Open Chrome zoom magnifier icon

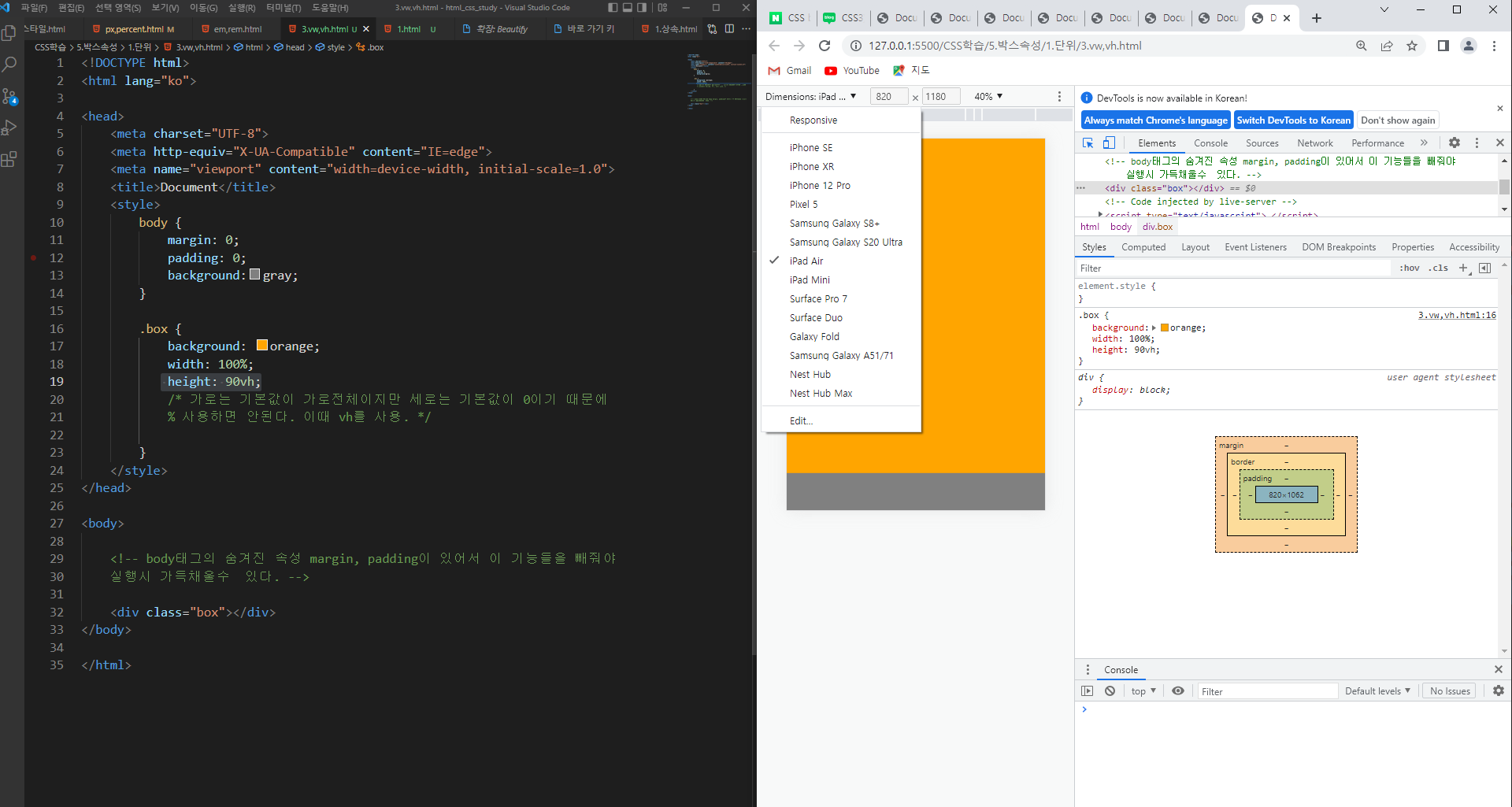(1362, 46)
